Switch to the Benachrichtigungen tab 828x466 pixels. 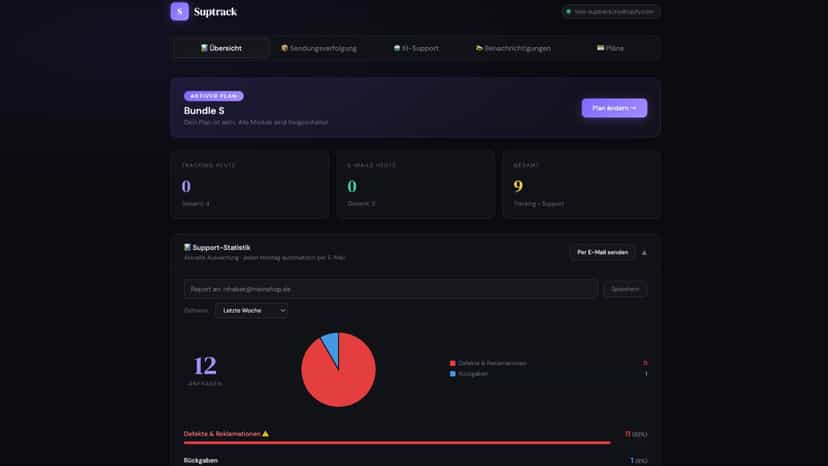click(513, 48)
